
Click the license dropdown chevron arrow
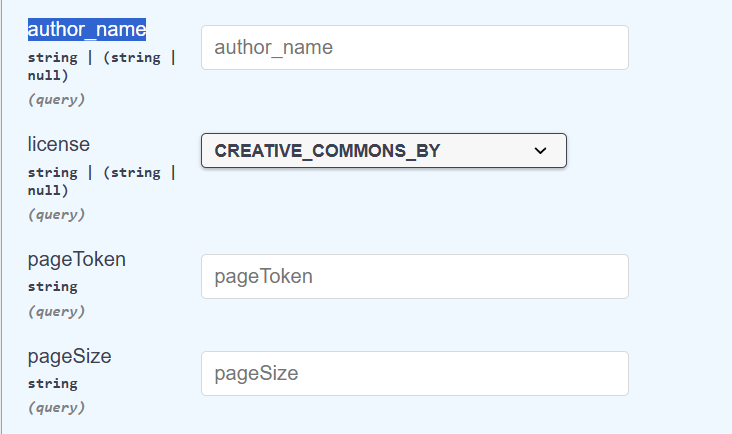[541, 151]
